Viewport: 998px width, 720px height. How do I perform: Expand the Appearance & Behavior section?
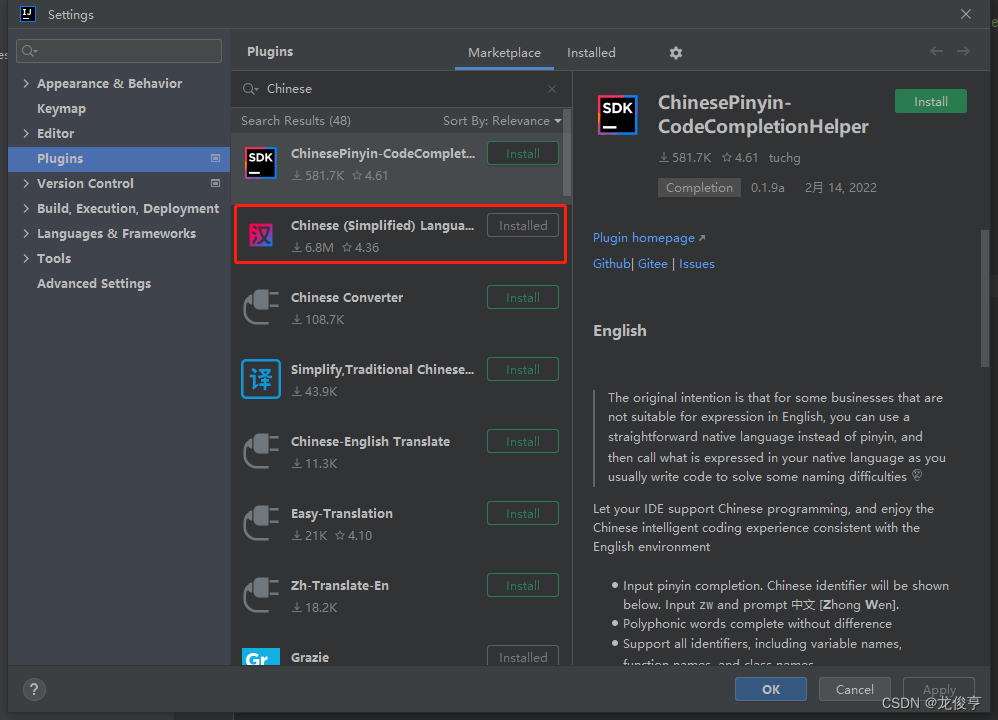pyautogui.click(x=26, y=83)
